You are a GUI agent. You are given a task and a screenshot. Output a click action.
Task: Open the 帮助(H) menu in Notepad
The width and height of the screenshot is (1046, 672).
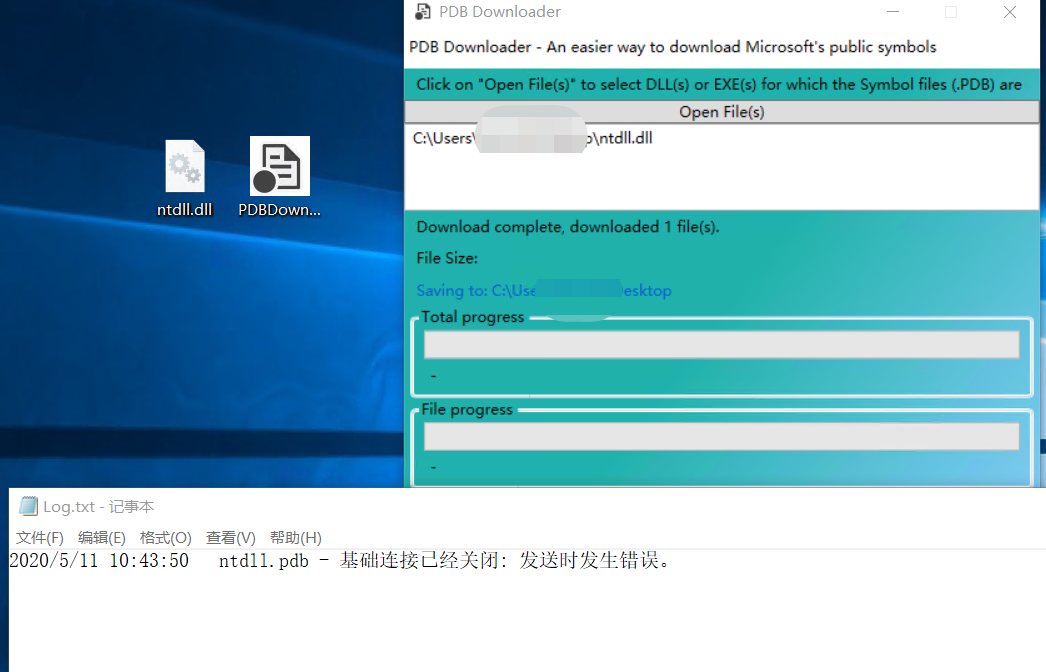296,538
